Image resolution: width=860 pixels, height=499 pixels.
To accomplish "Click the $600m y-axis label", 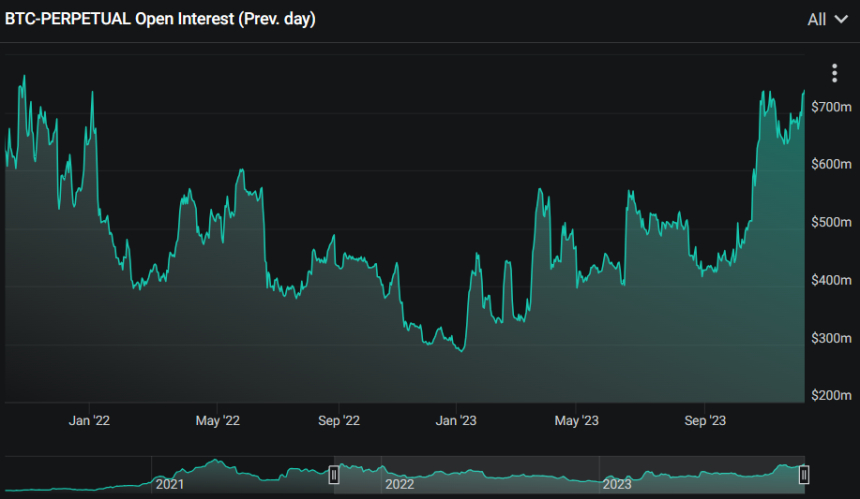I will tap(832, 164).
